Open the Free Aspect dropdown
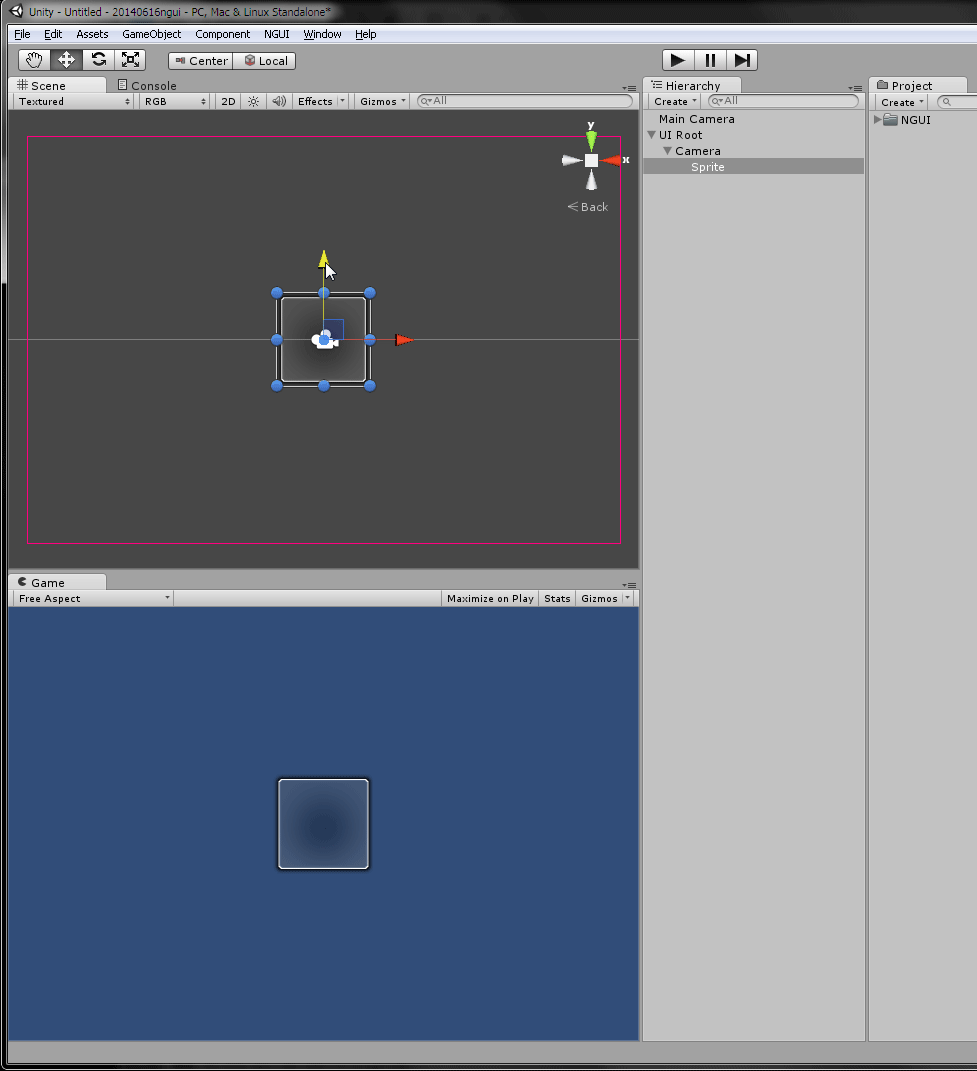Viewport: 977px width, 1071px height. click(x=93, y=598)
